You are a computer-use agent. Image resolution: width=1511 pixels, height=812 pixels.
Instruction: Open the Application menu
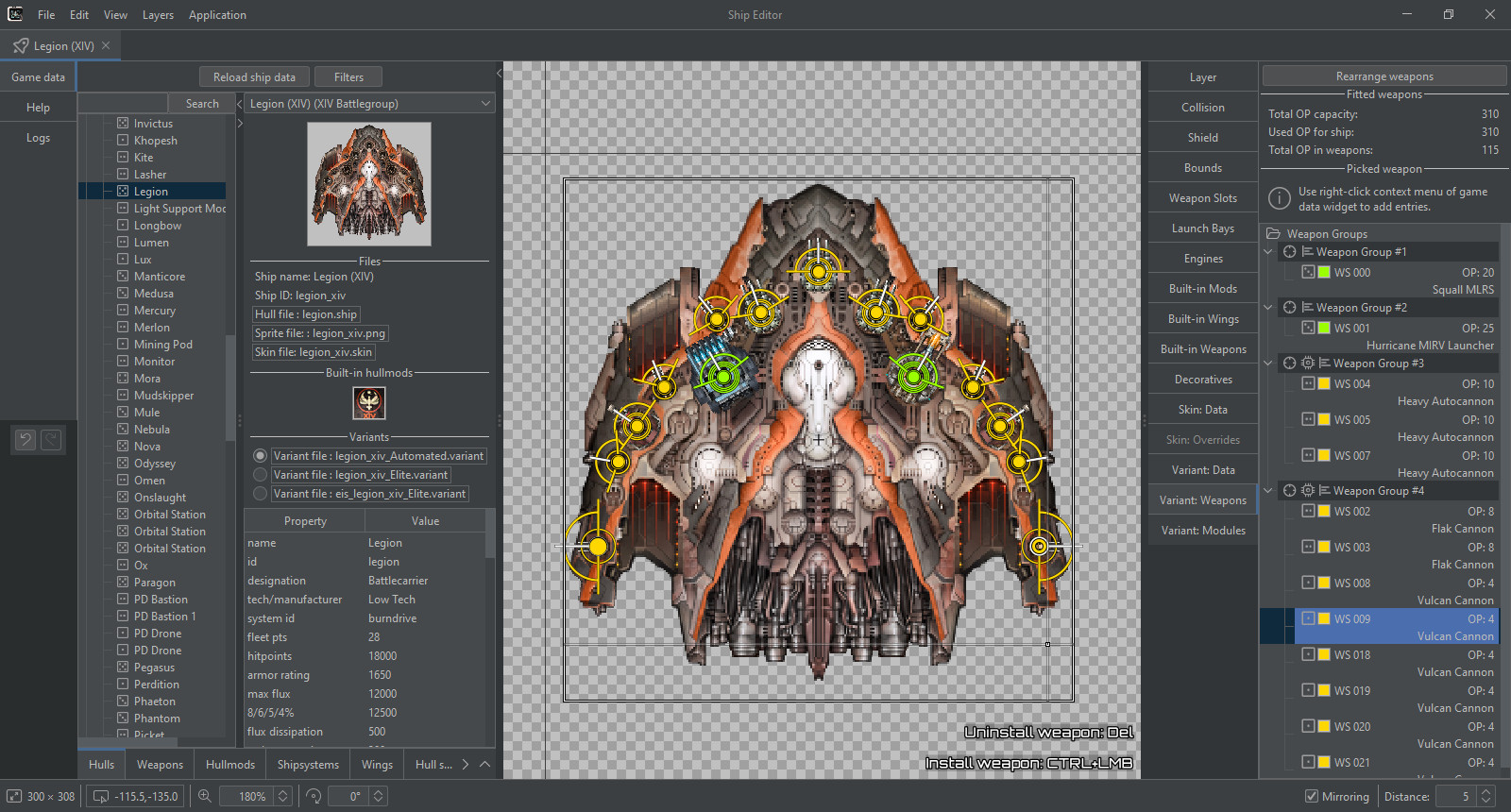coord(217,14)
